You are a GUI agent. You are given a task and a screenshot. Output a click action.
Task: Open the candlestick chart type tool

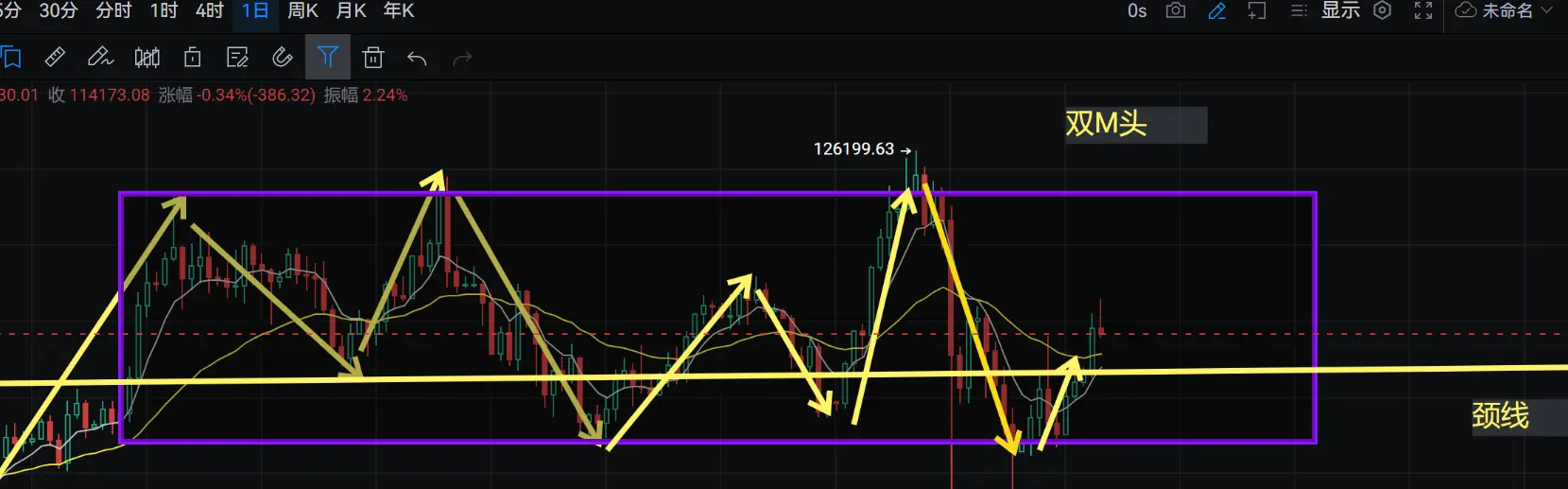(146, 58)
